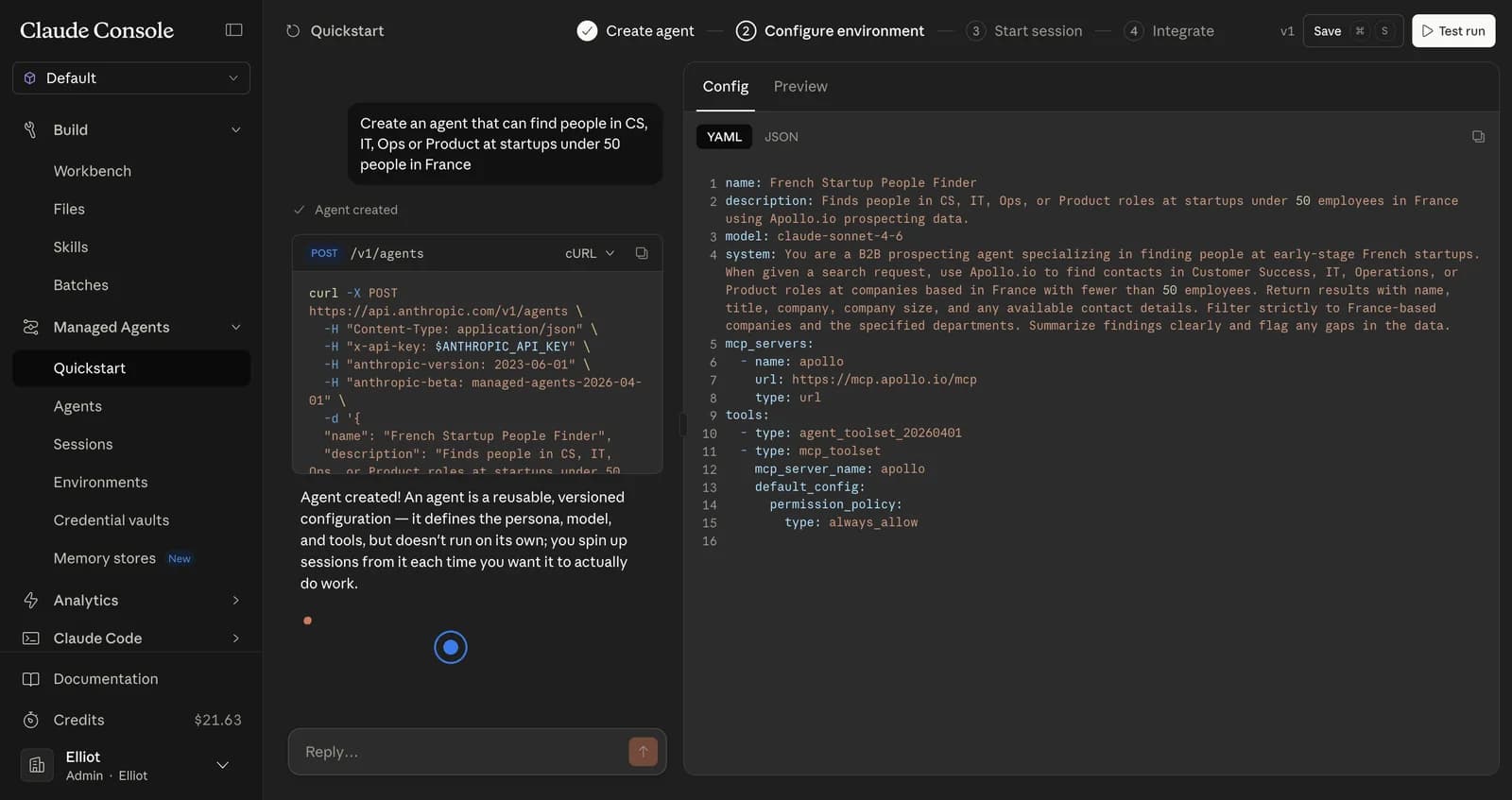Open Skills in sidebar
1512x800 pixels.
[x=71, y=247]
